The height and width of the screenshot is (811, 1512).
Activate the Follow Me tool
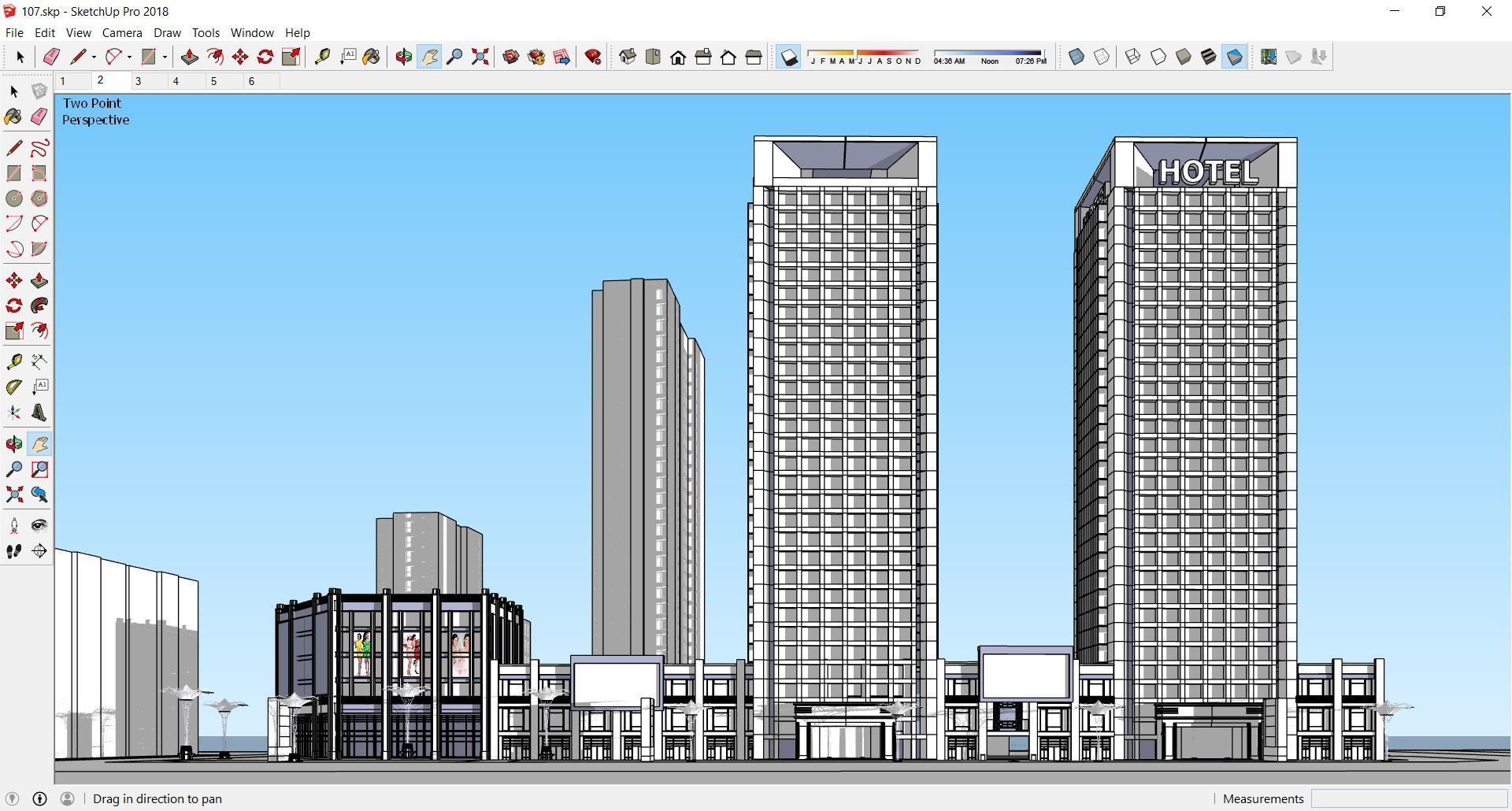click(x=39, y=306)
